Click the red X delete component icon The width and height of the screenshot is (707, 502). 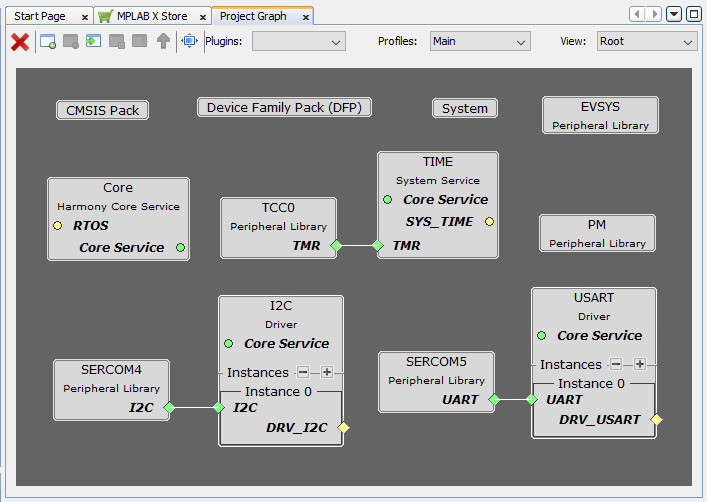click(20, 42)
